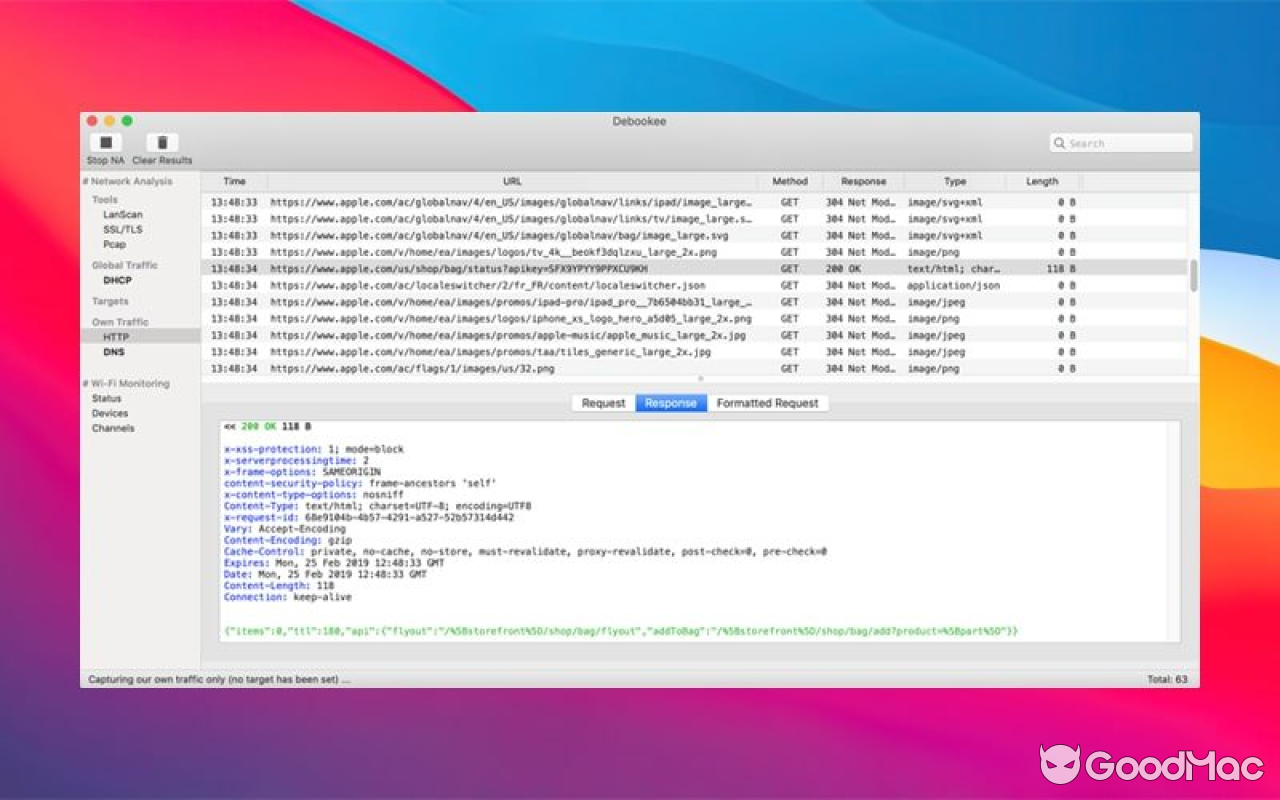Click the Clear Results trash icon

(x=162, y=143)
